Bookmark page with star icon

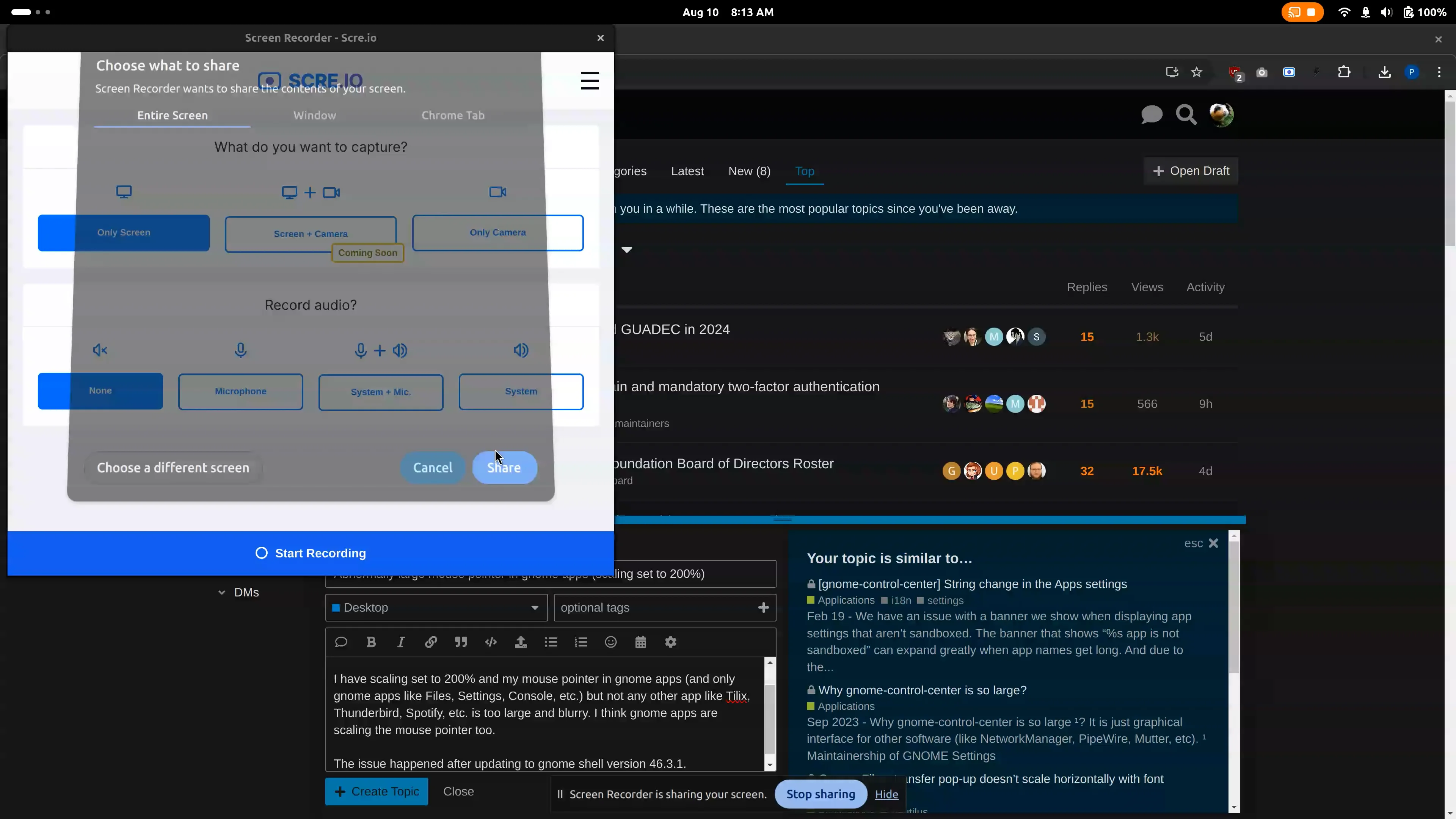1197,72
